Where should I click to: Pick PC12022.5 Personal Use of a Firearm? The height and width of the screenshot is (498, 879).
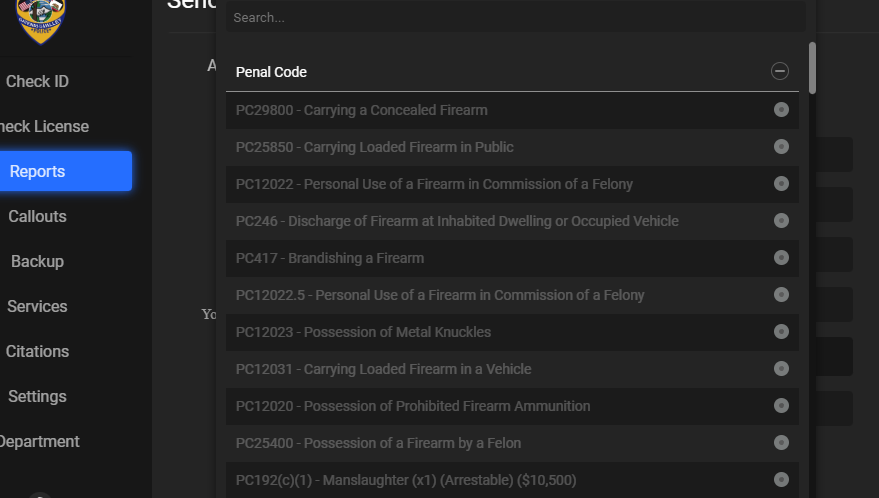tap(440, 295)
